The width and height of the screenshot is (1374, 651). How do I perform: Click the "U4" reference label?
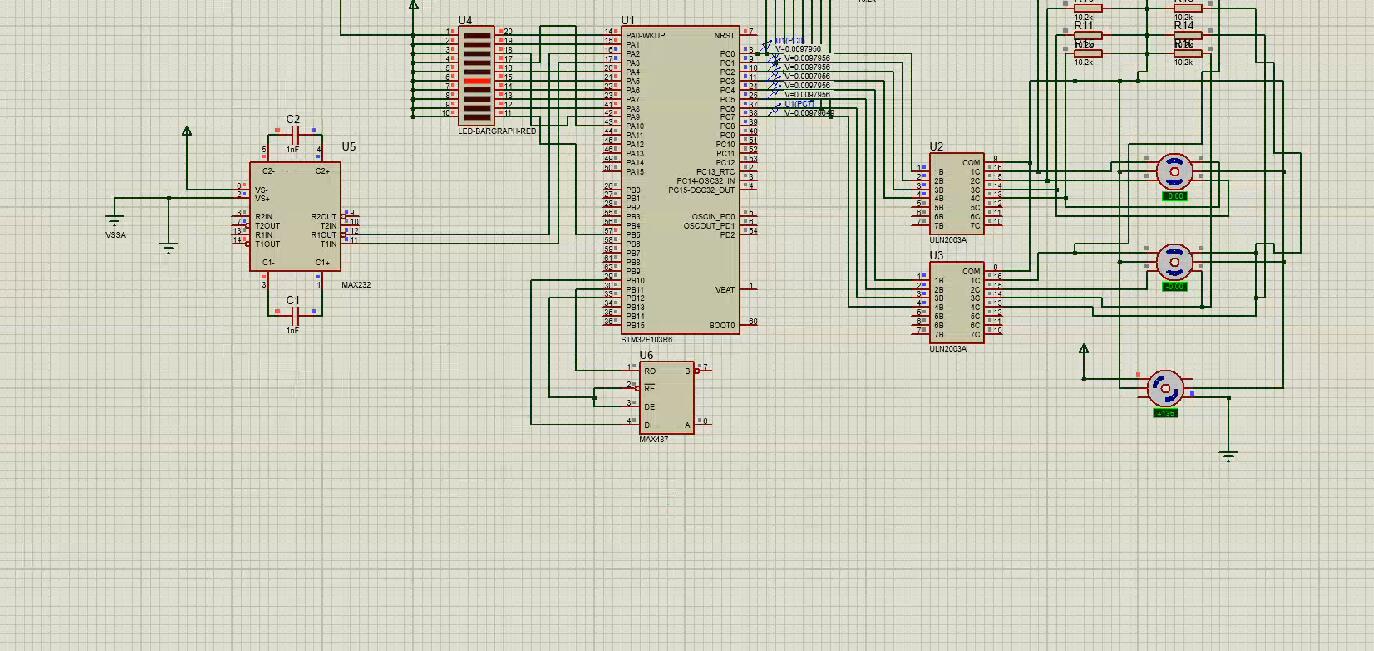pyautogui.click(x=466, y=20)
